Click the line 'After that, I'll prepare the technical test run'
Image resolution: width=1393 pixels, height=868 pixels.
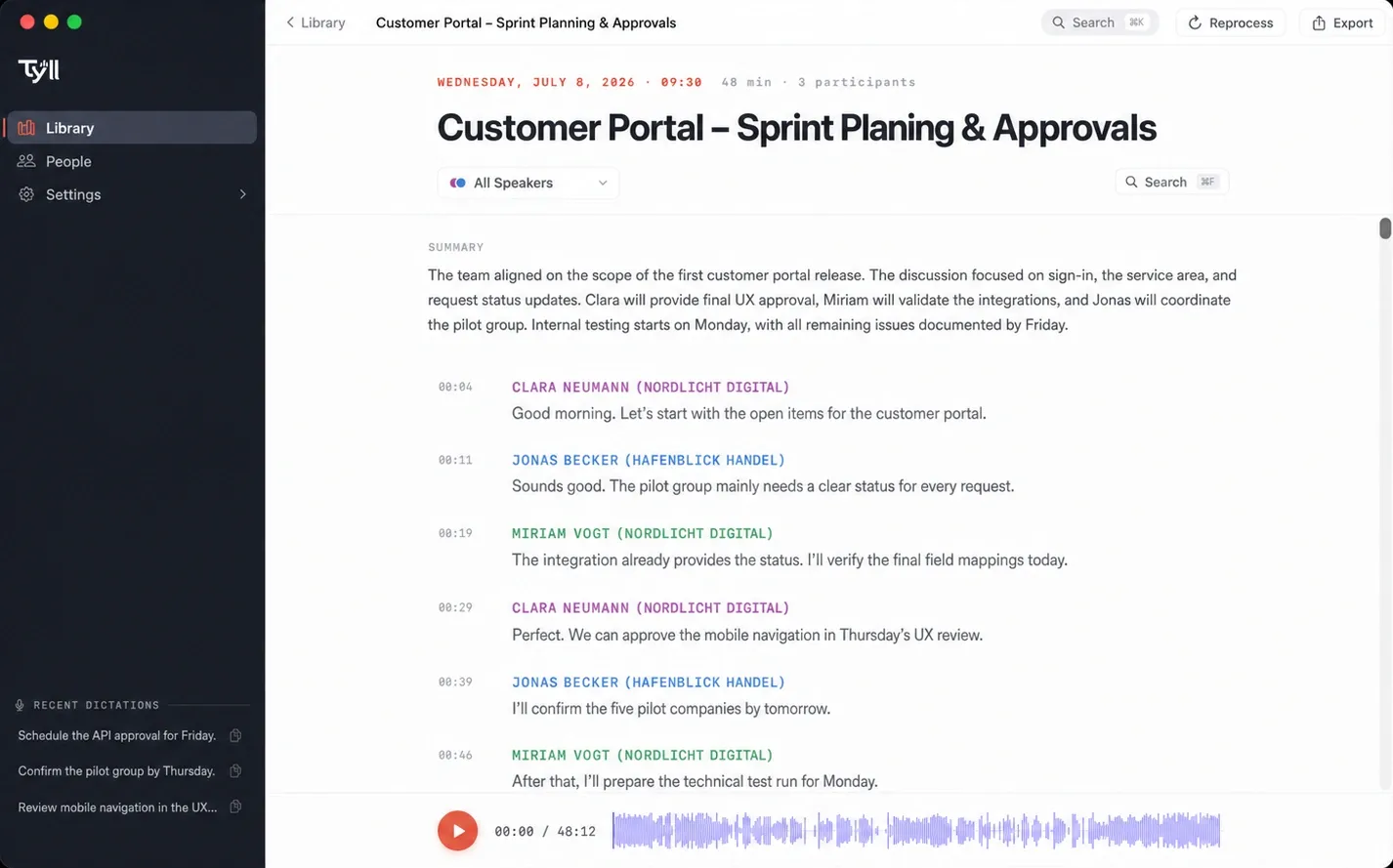pyautogui.click(x=695, y=781)
